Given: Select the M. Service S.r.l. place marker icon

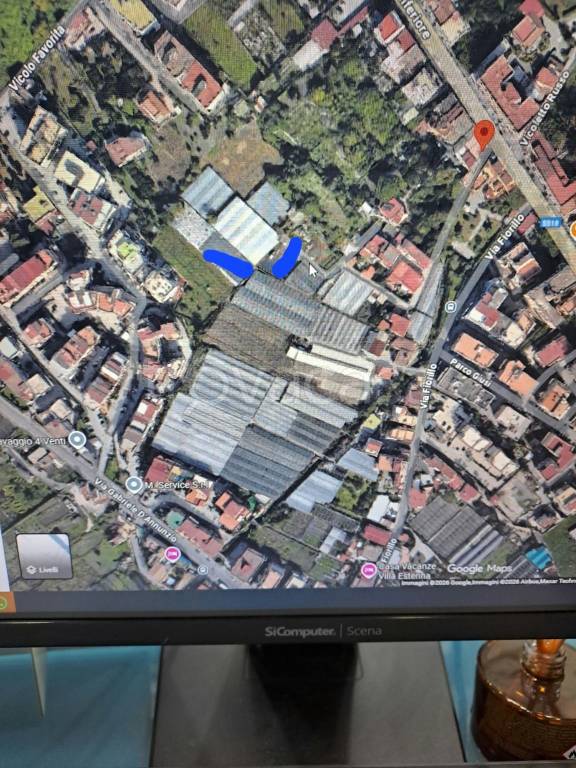Looking at the screenshot, I should pos(134,485).
